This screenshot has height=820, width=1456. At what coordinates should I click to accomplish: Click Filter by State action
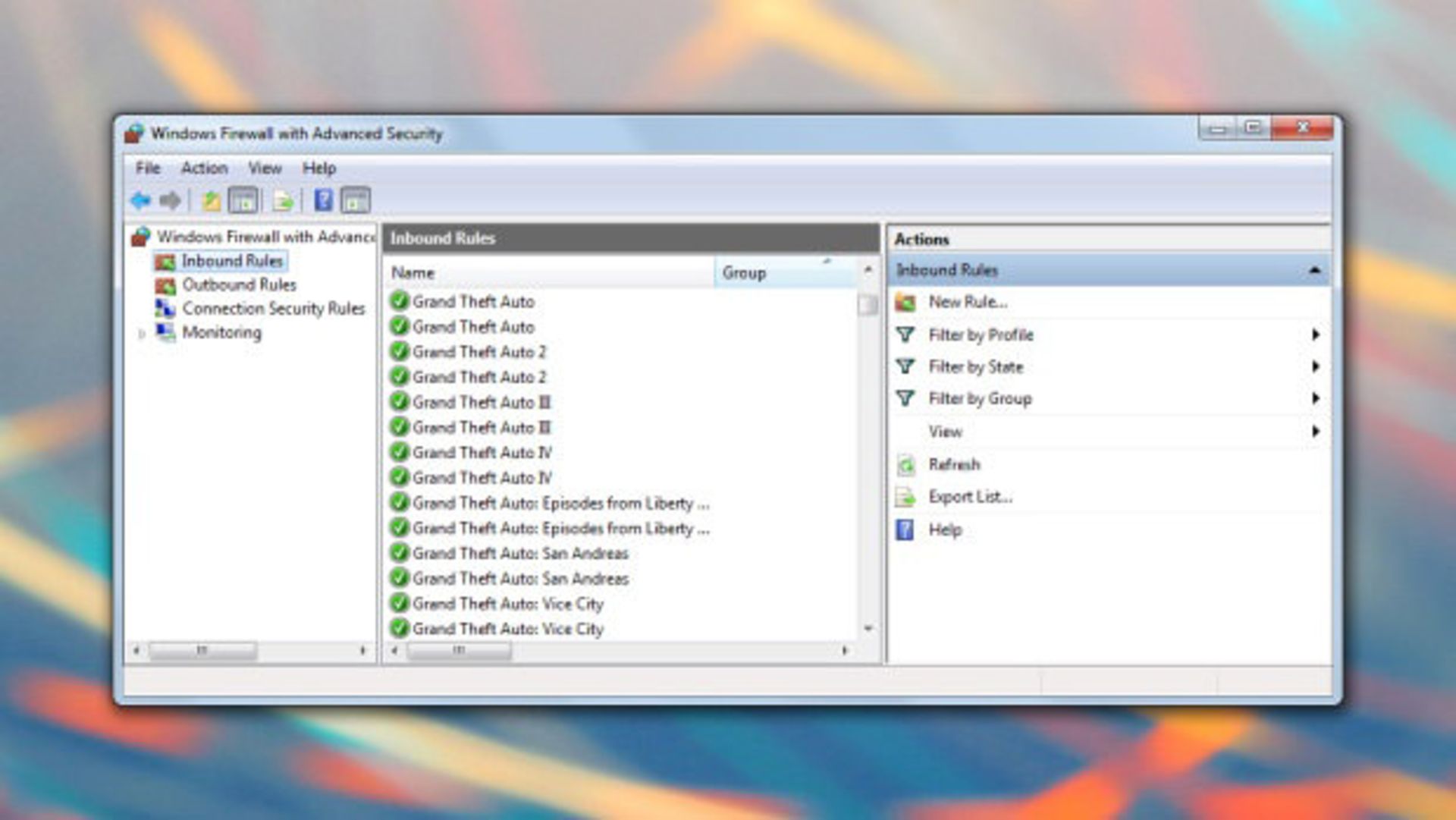[976, 367]
